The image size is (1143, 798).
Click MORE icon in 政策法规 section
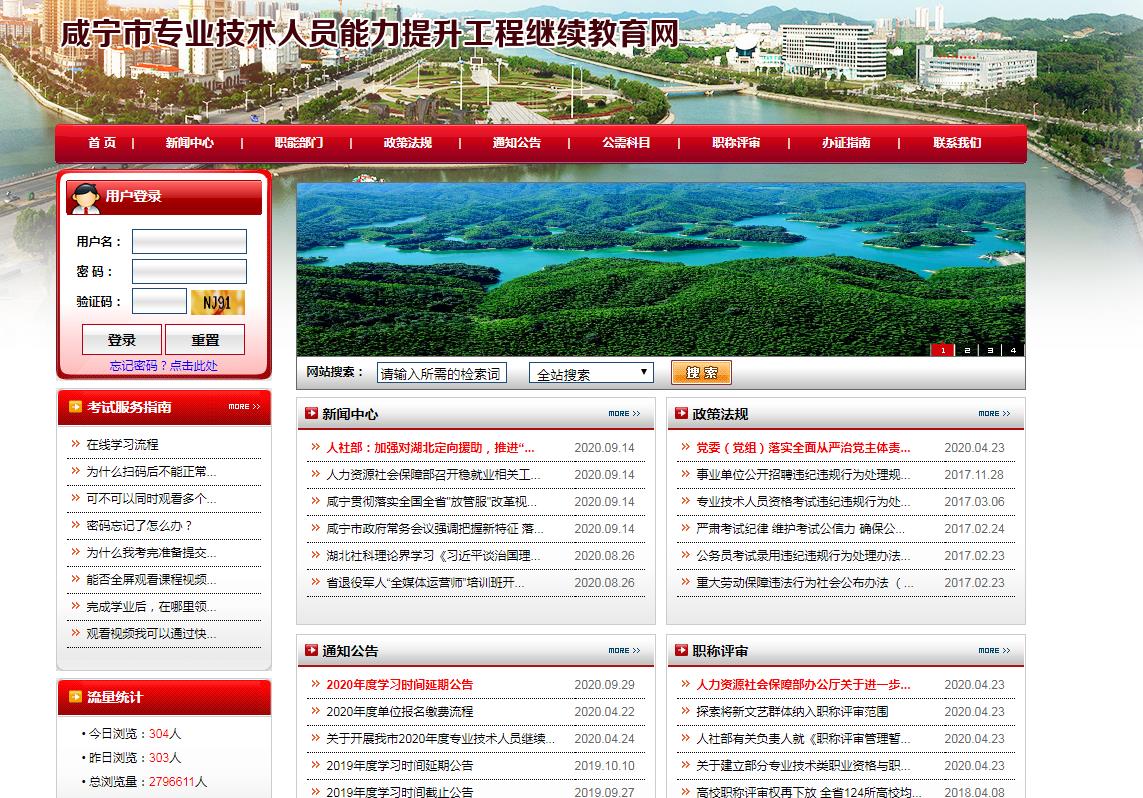(994, 414)
